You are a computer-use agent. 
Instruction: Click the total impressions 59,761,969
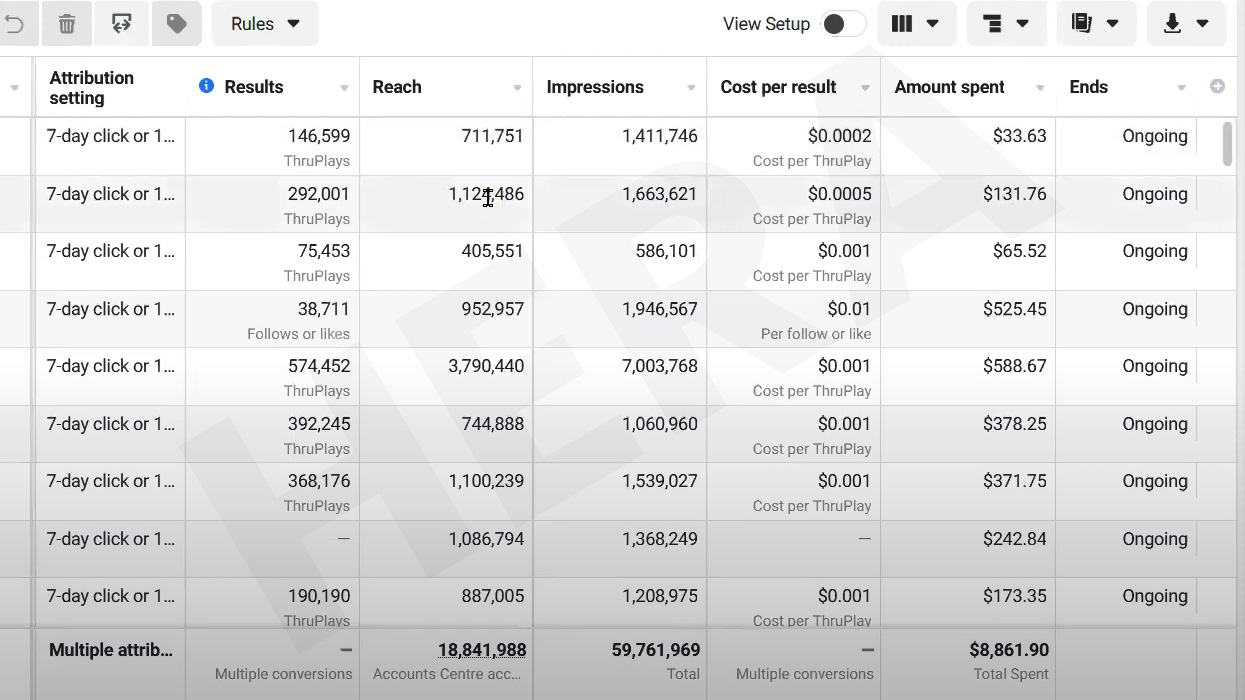(x=656, y=650)
